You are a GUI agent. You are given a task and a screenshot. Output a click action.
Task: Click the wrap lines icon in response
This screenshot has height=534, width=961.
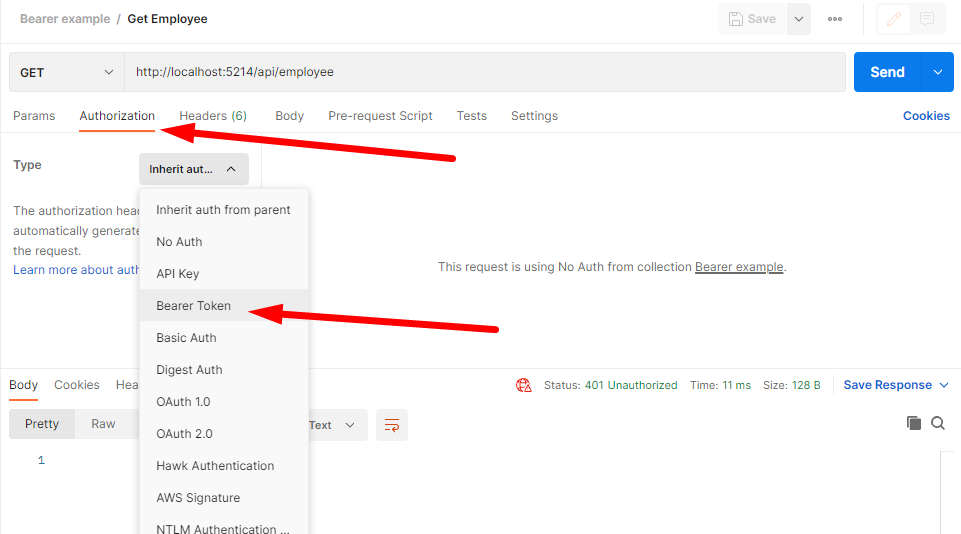click(392, 425)
